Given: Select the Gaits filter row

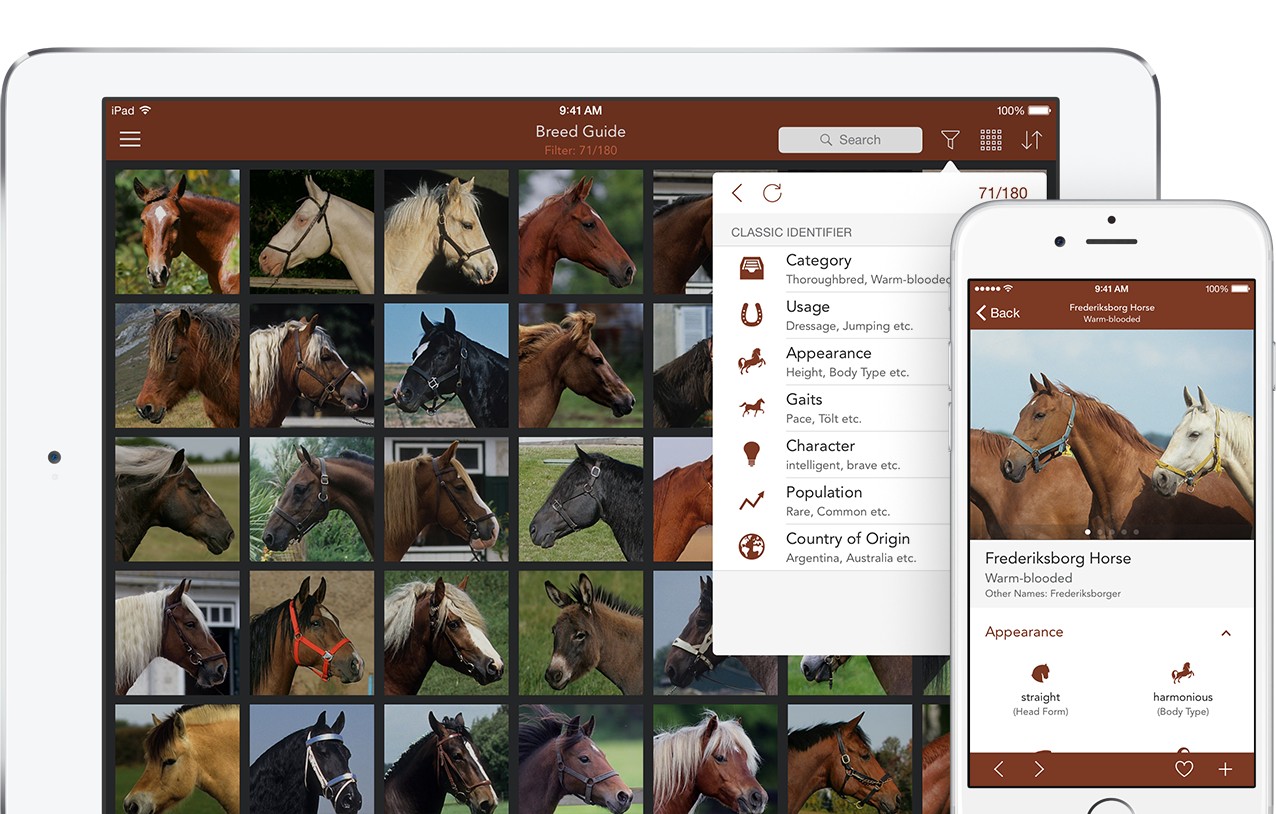Looking at the screenshot, I should (840, 408).
